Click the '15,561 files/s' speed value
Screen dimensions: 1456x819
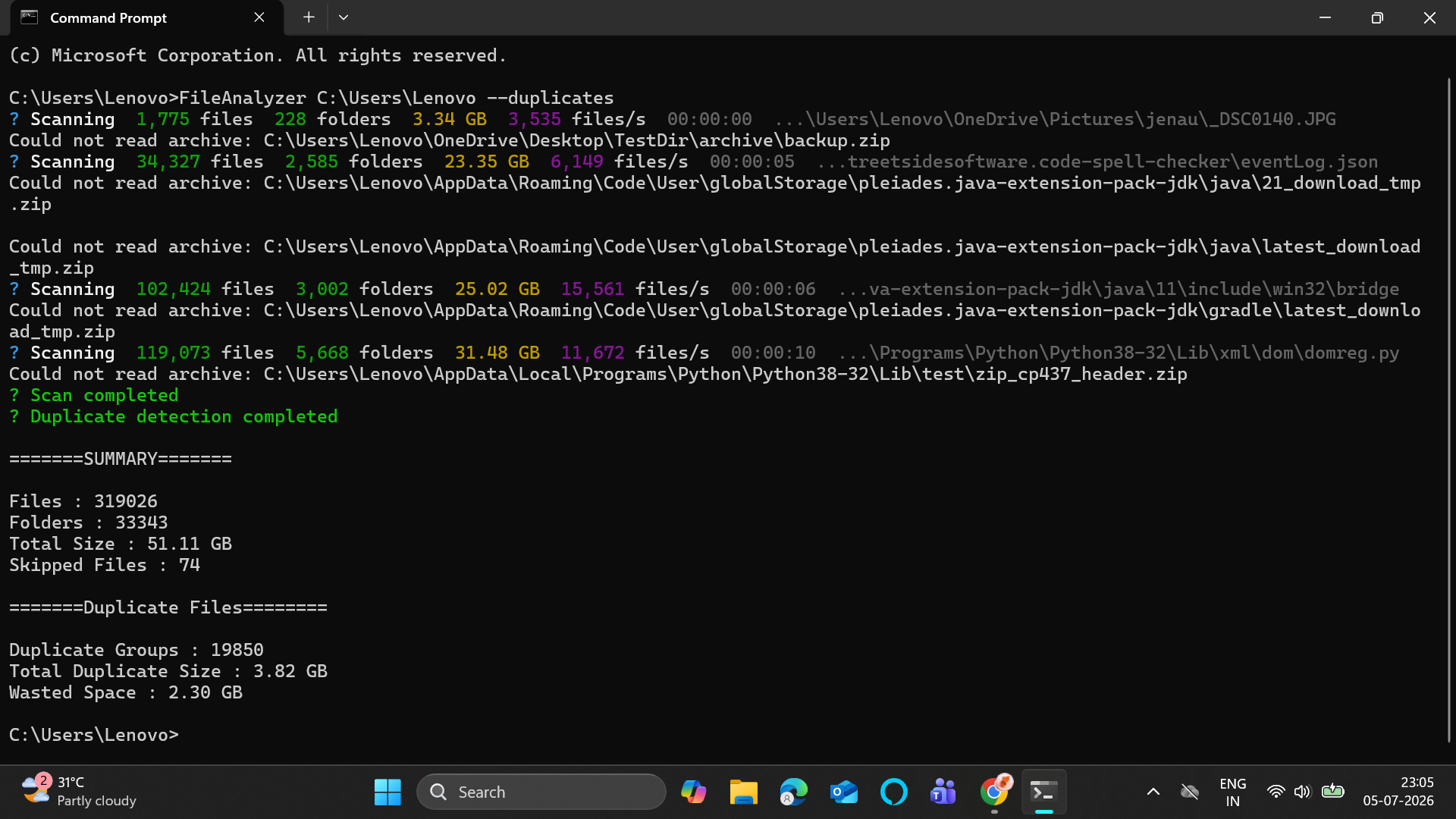(x=635, y=289)
